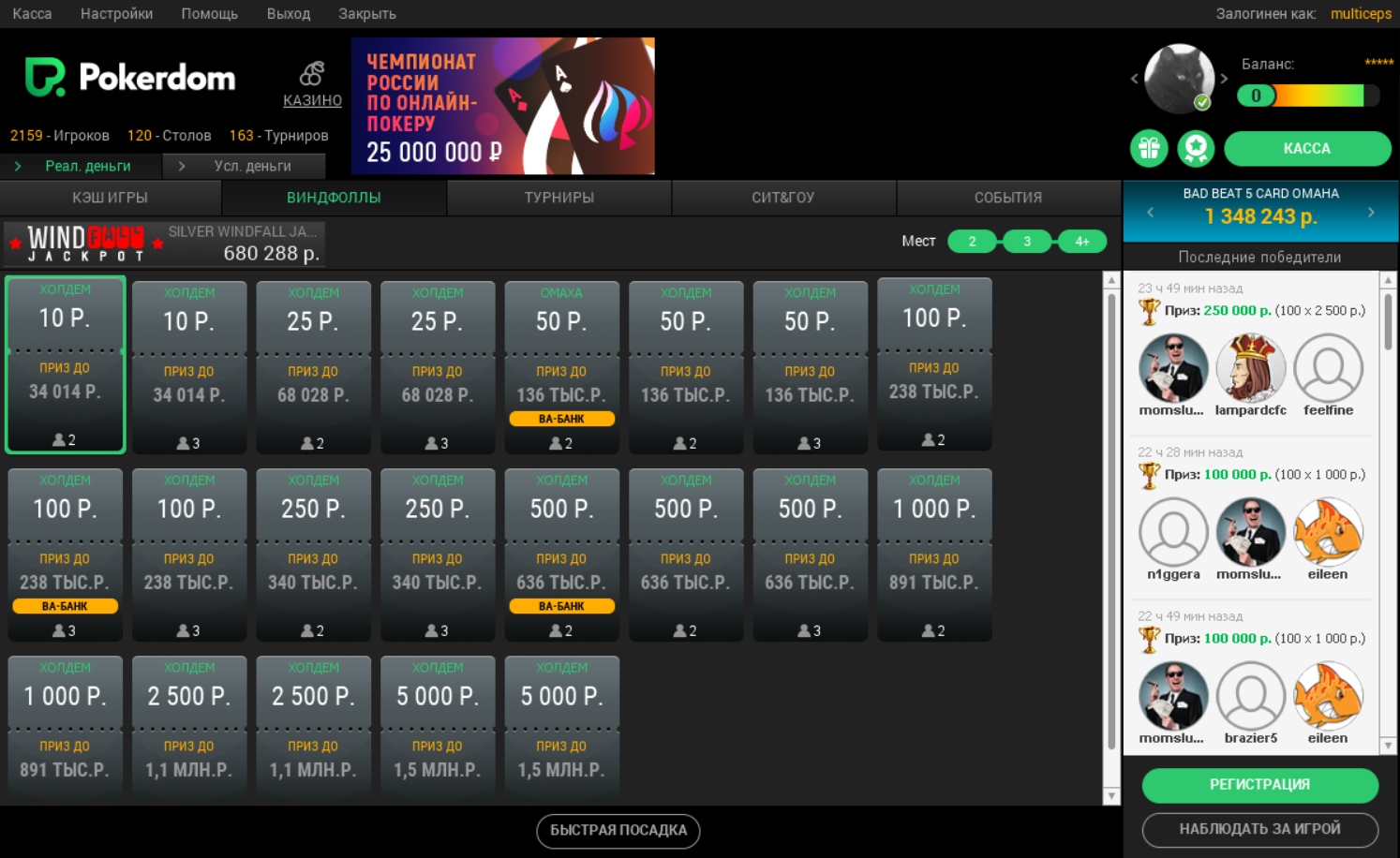The width and height of the screenshot is (1400, 858).
Task: Click the 680 288 р. Silver Windfall jackpot amount
Action: click(x=272, y=253)
